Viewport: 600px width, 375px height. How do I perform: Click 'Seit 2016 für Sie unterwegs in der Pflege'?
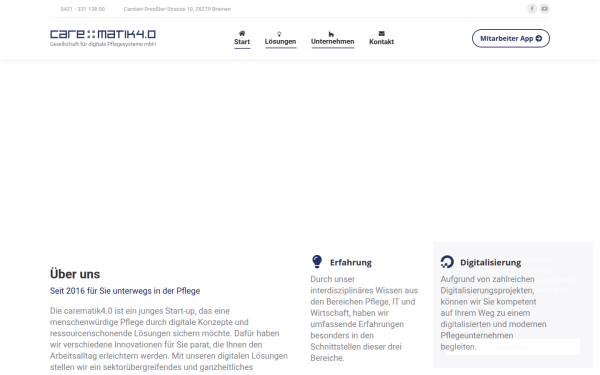125,291
